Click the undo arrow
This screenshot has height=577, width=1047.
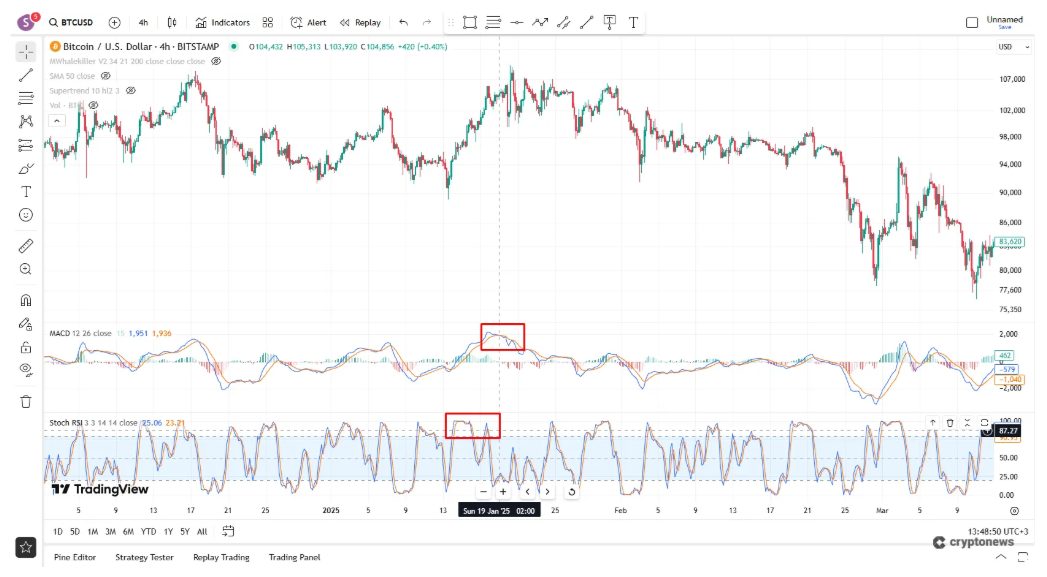pos(403,22)
